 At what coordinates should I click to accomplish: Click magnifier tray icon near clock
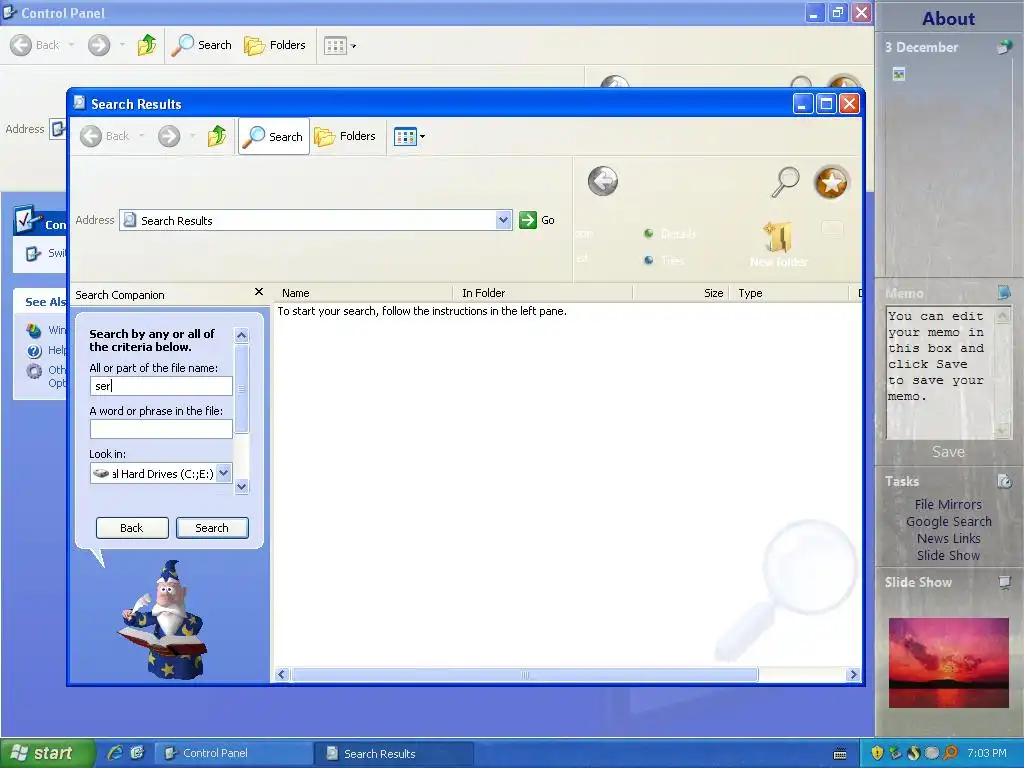tap(950, 753)
